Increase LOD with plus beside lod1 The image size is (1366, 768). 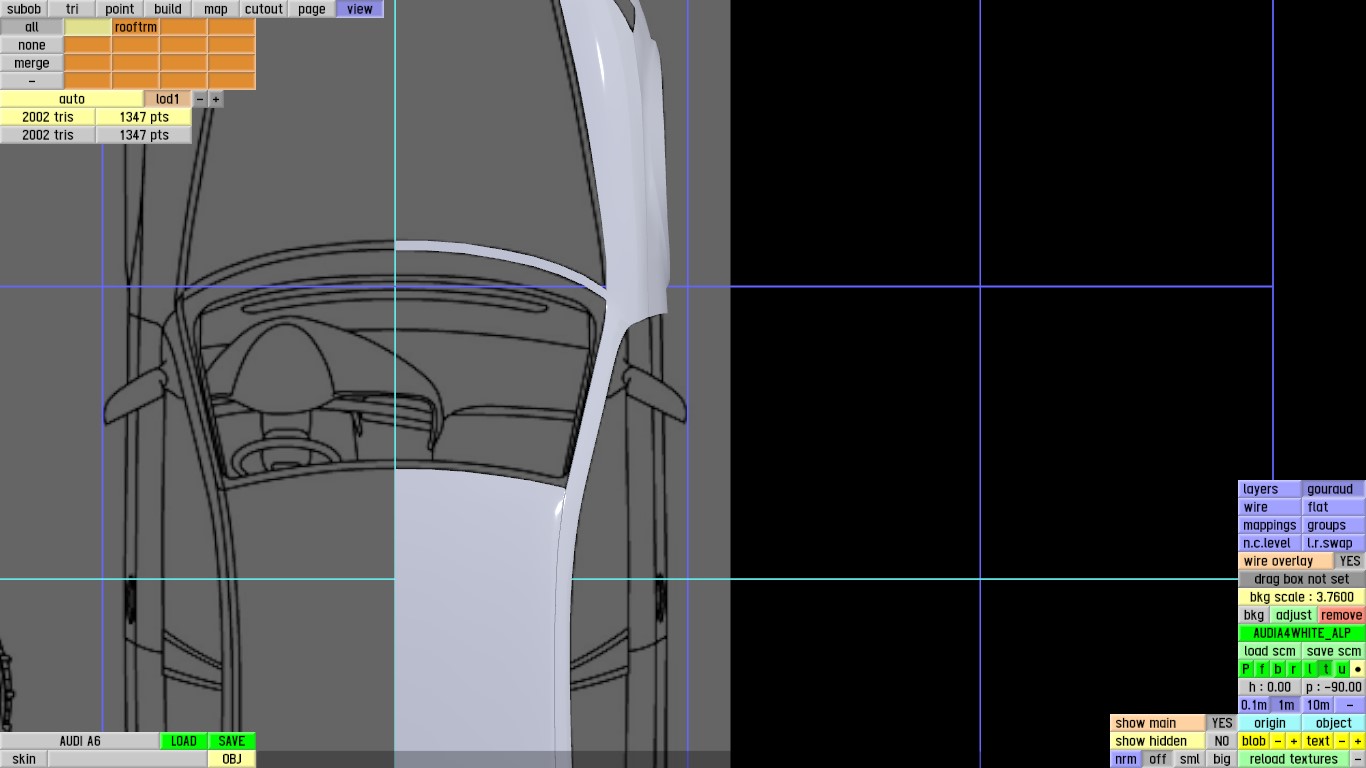tap(216, 99)
